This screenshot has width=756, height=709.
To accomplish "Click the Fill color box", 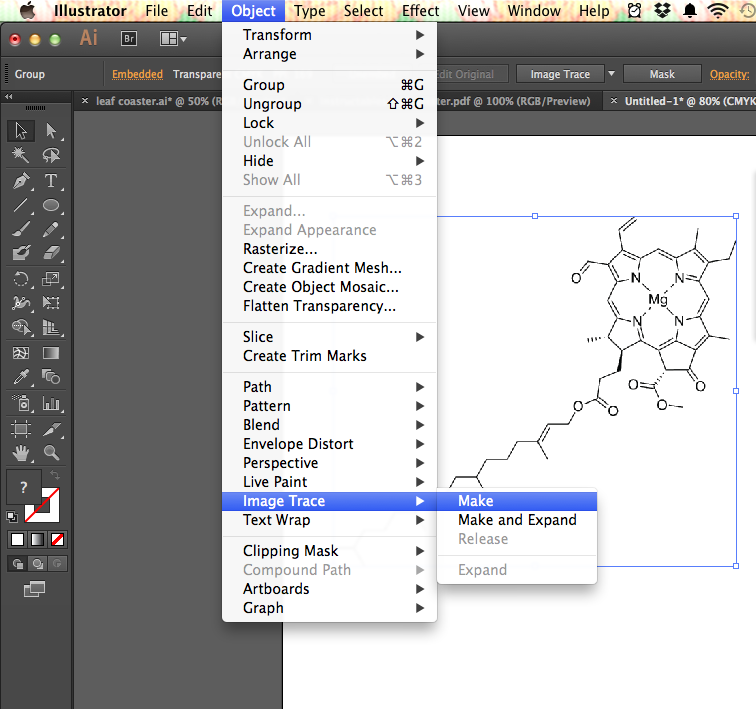I will tap(22, 487).
